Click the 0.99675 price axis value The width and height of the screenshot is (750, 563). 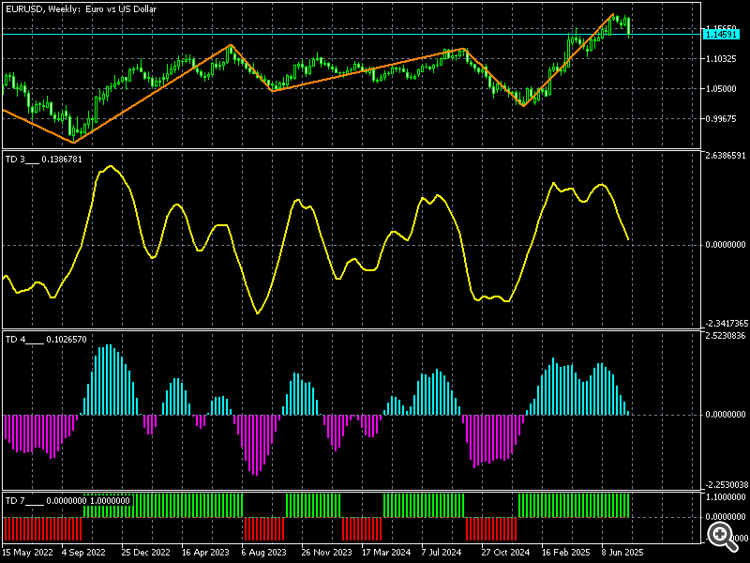[x=721, y=119]
